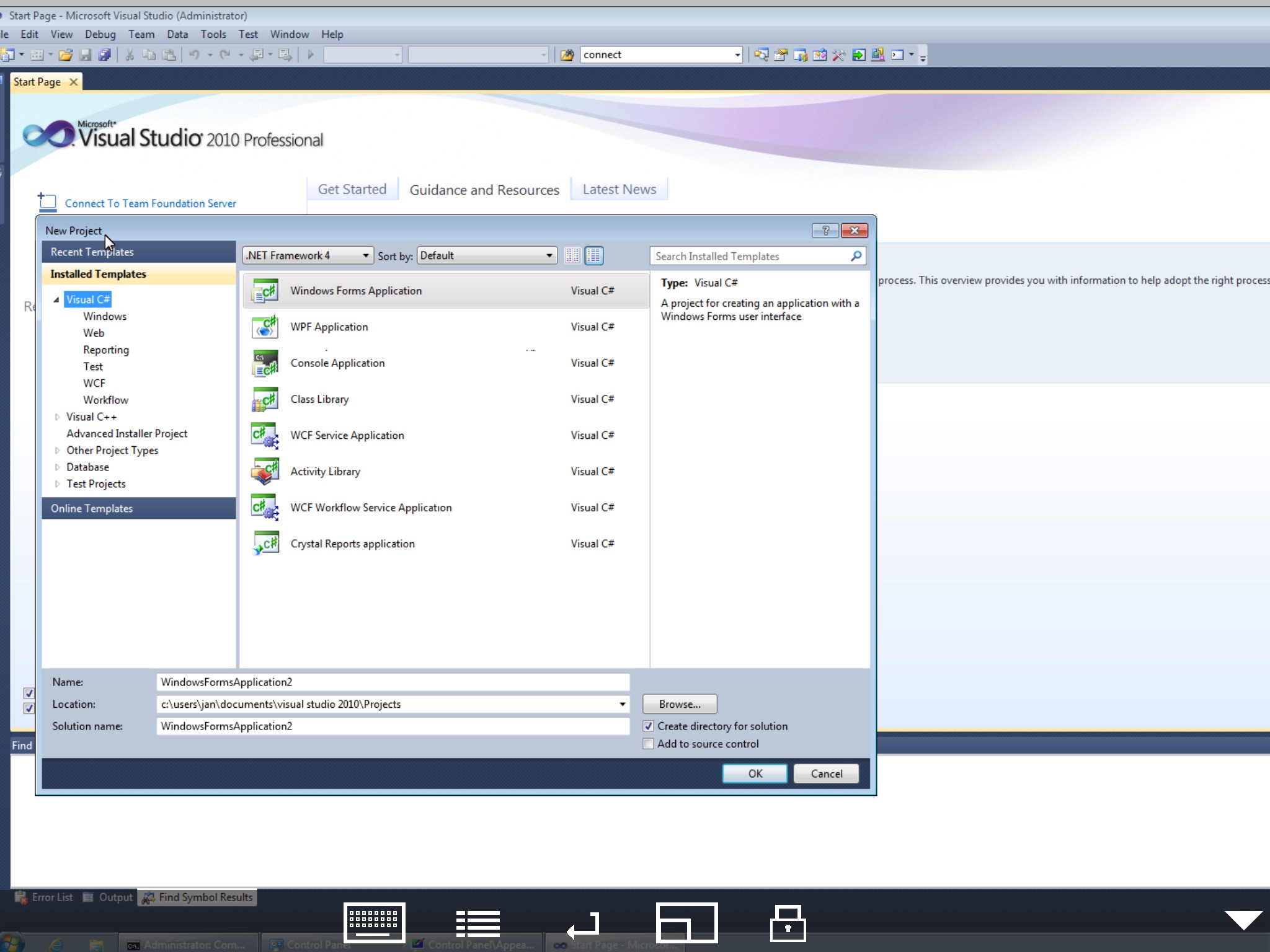Click the Find in Files toolbar icon
This screenshot has width=1270, height=952.
tap(567, 55)
